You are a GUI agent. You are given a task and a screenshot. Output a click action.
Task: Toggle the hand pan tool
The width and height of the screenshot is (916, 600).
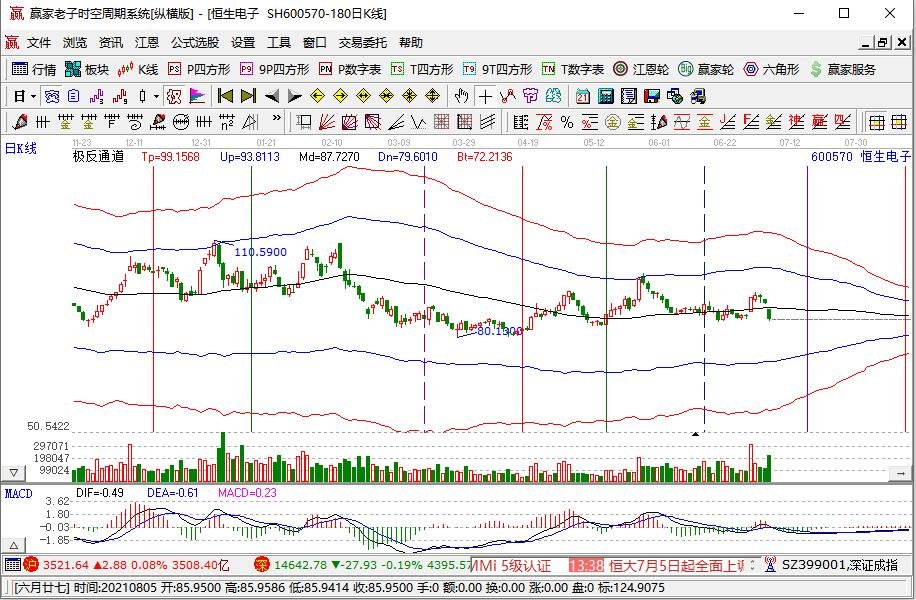[462, 96]
